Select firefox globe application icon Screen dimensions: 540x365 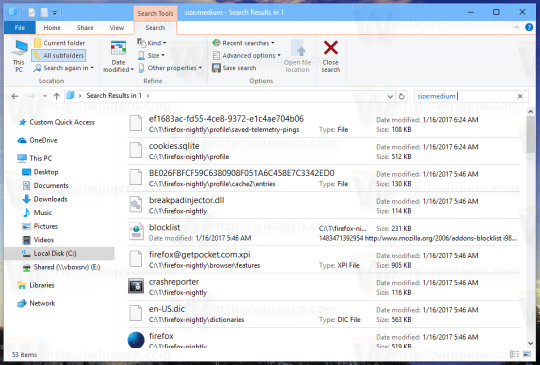coord(136,340)
